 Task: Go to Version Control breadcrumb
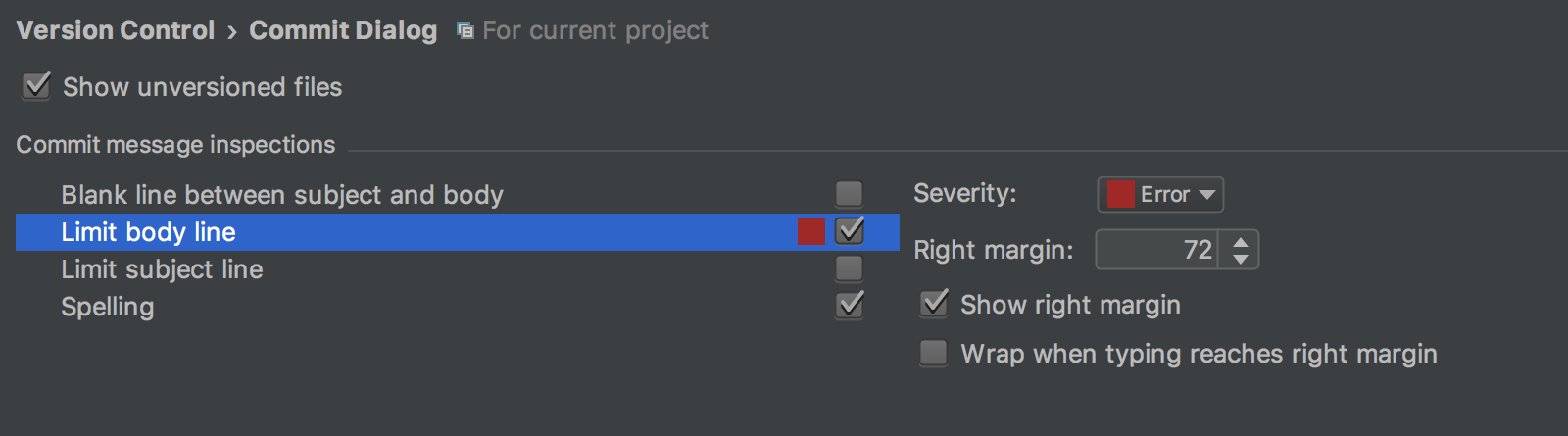pyautogui.click(x=116, y=30)
